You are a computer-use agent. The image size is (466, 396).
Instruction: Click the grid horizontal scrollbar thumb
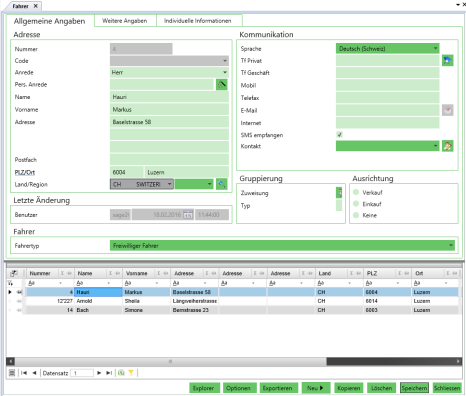pyautogui.click(x=171, y=361)
